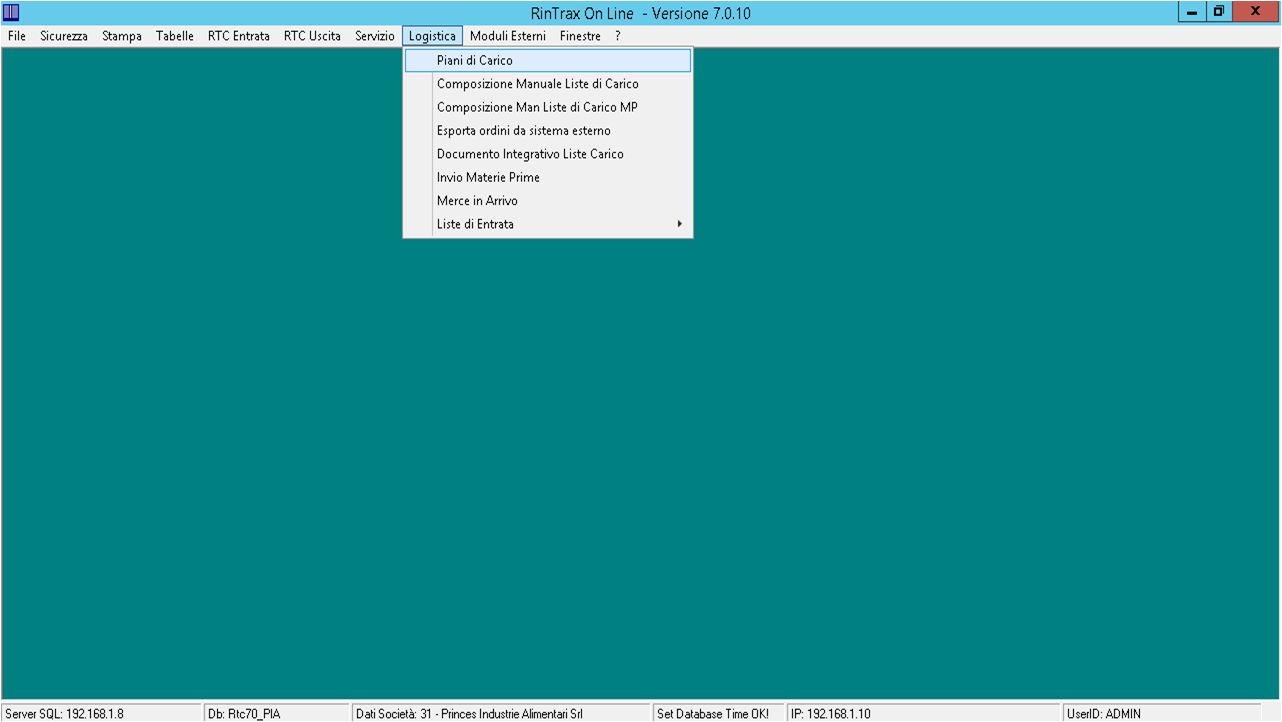Close the open Logistica menu
The width and height of the screenshot is (1282, 722).
coord(432,36)
